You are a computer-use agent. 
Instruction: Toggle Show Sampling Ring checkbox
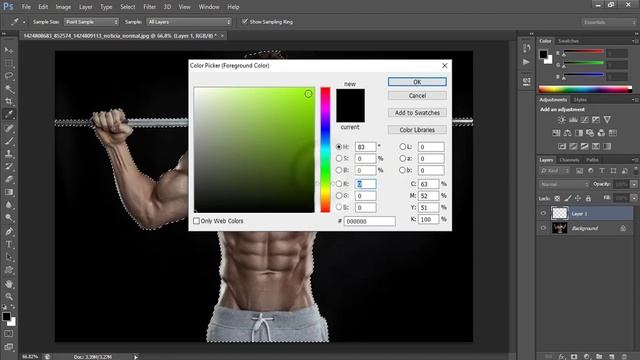click(x=245, y=21)
